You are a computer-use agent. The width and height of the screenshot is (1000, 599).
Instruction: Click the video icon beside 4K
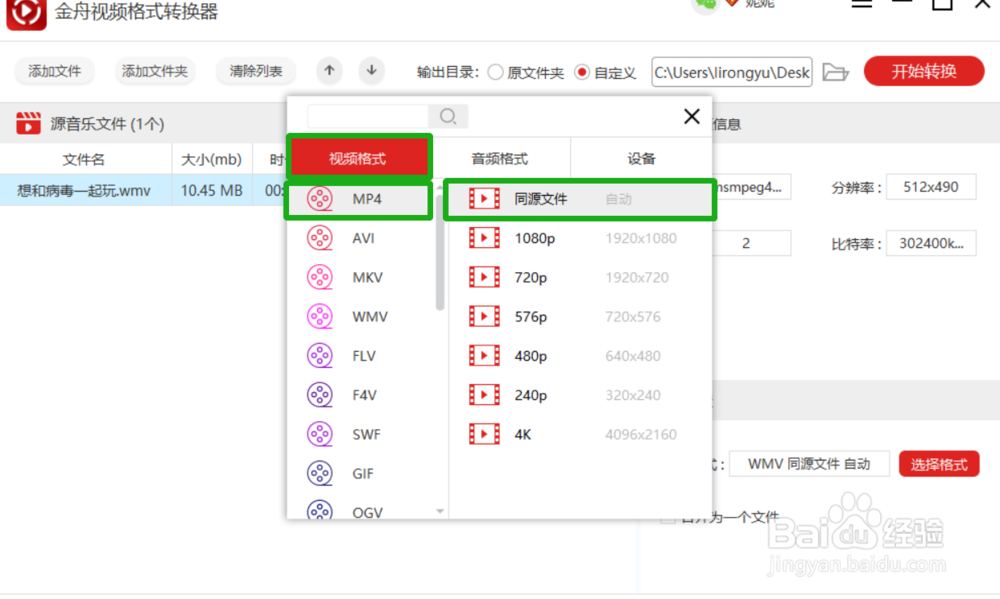click(x=484, y=434)
